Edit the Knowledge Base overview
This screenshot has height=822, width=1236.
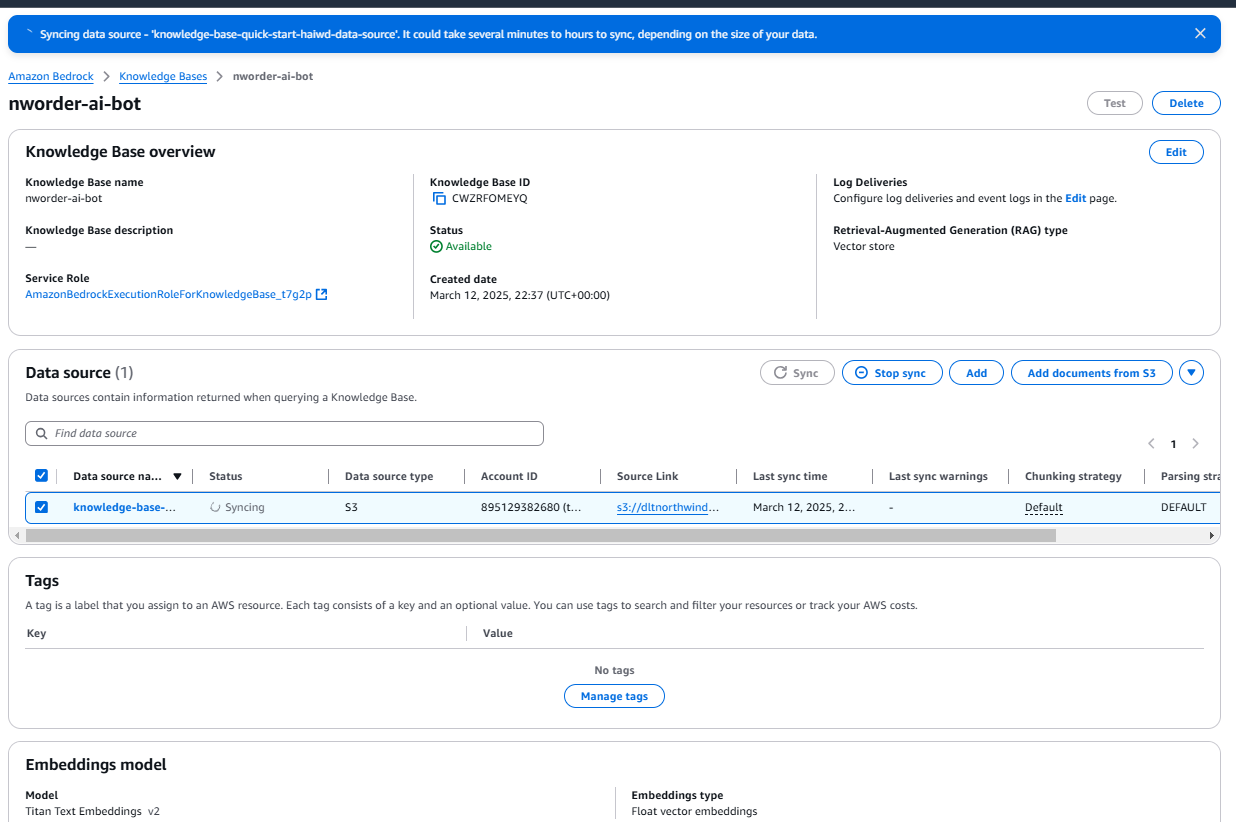(1176, 152)
